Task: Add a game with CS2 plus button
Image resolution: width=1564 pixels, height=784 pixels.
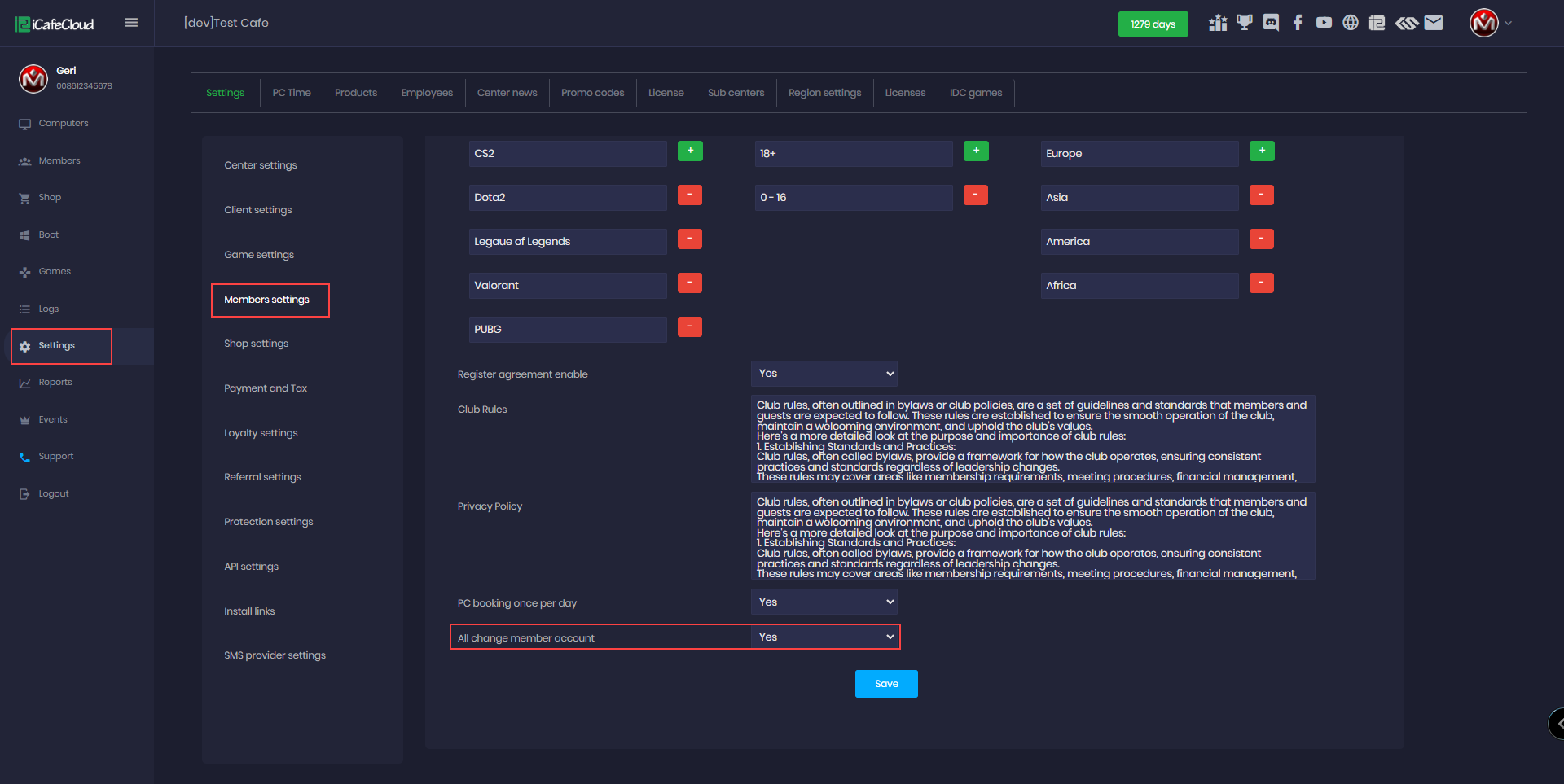Action: [690, 151]
